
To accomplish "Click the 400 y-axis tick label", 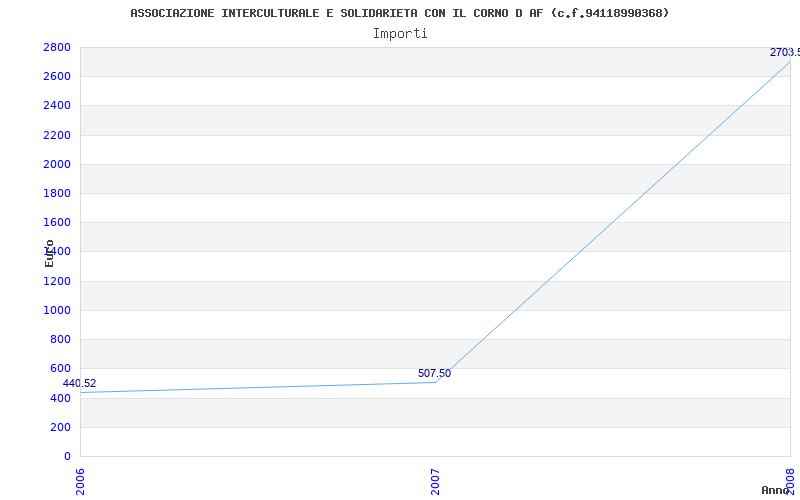I will 60,398.
